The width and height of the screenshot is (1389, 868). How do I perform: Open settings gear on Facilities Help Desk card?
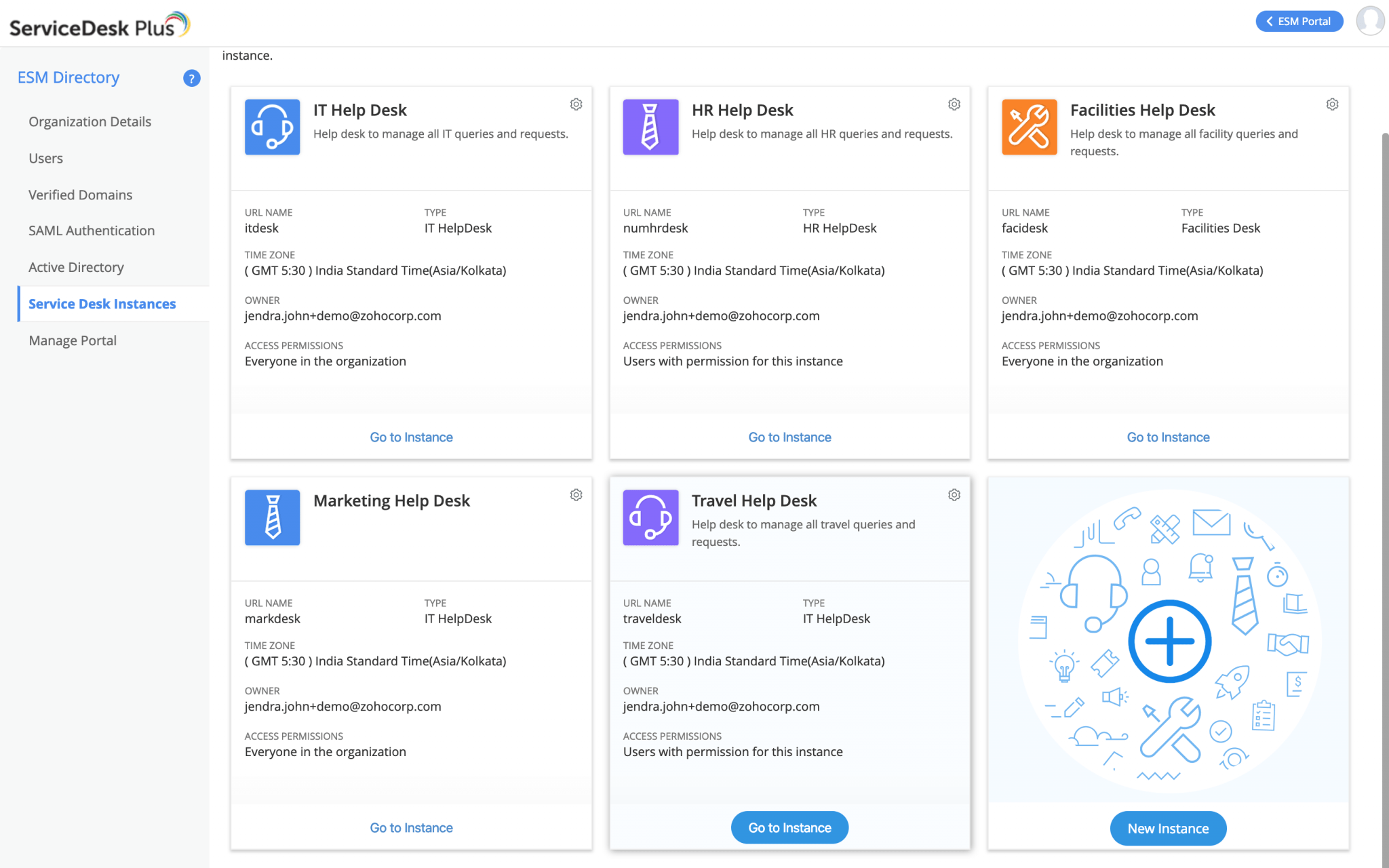1332,104
